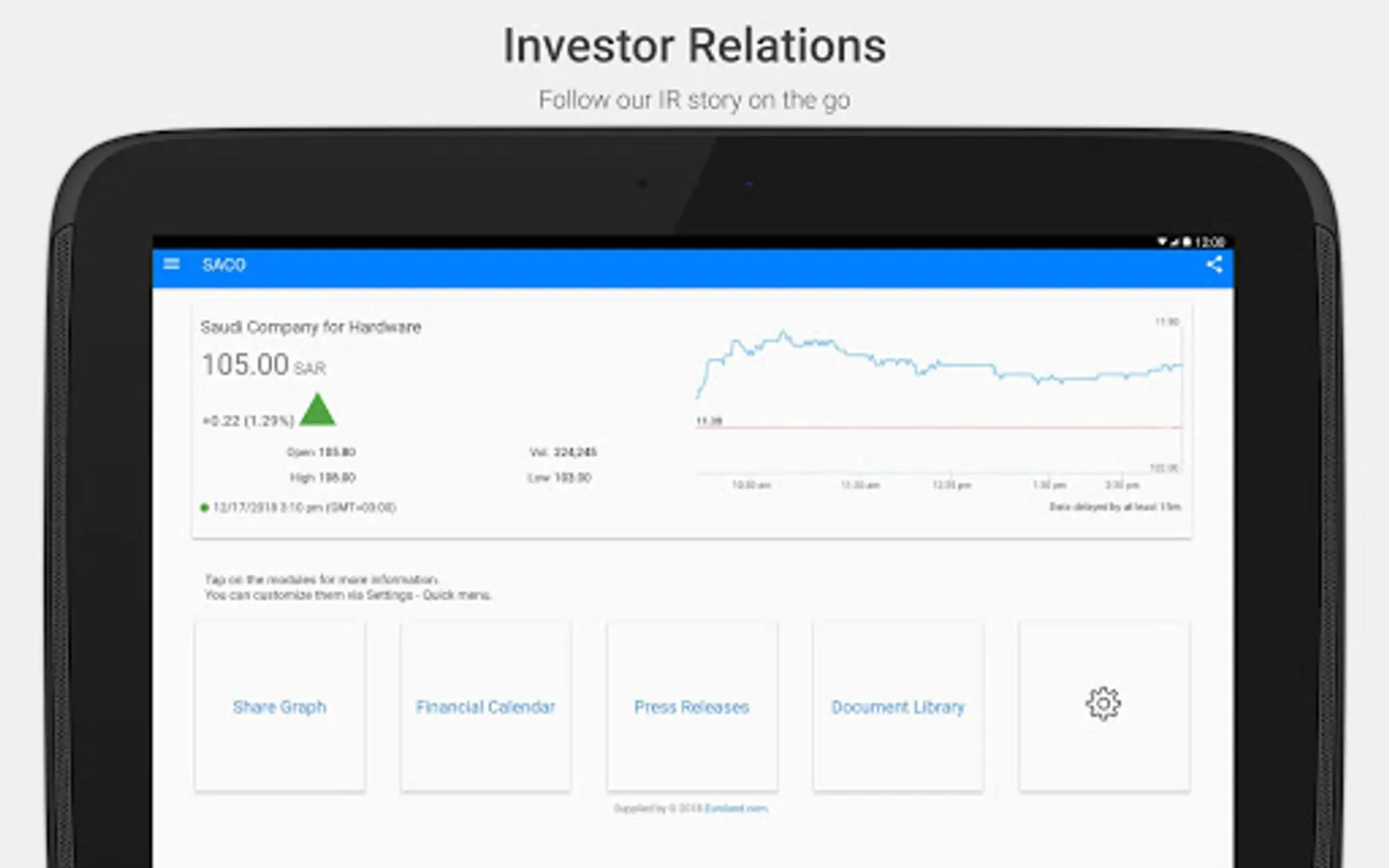Tap the green up-triangle price indicator
The width and height of the screenshot is (1389, 868).
317,410
